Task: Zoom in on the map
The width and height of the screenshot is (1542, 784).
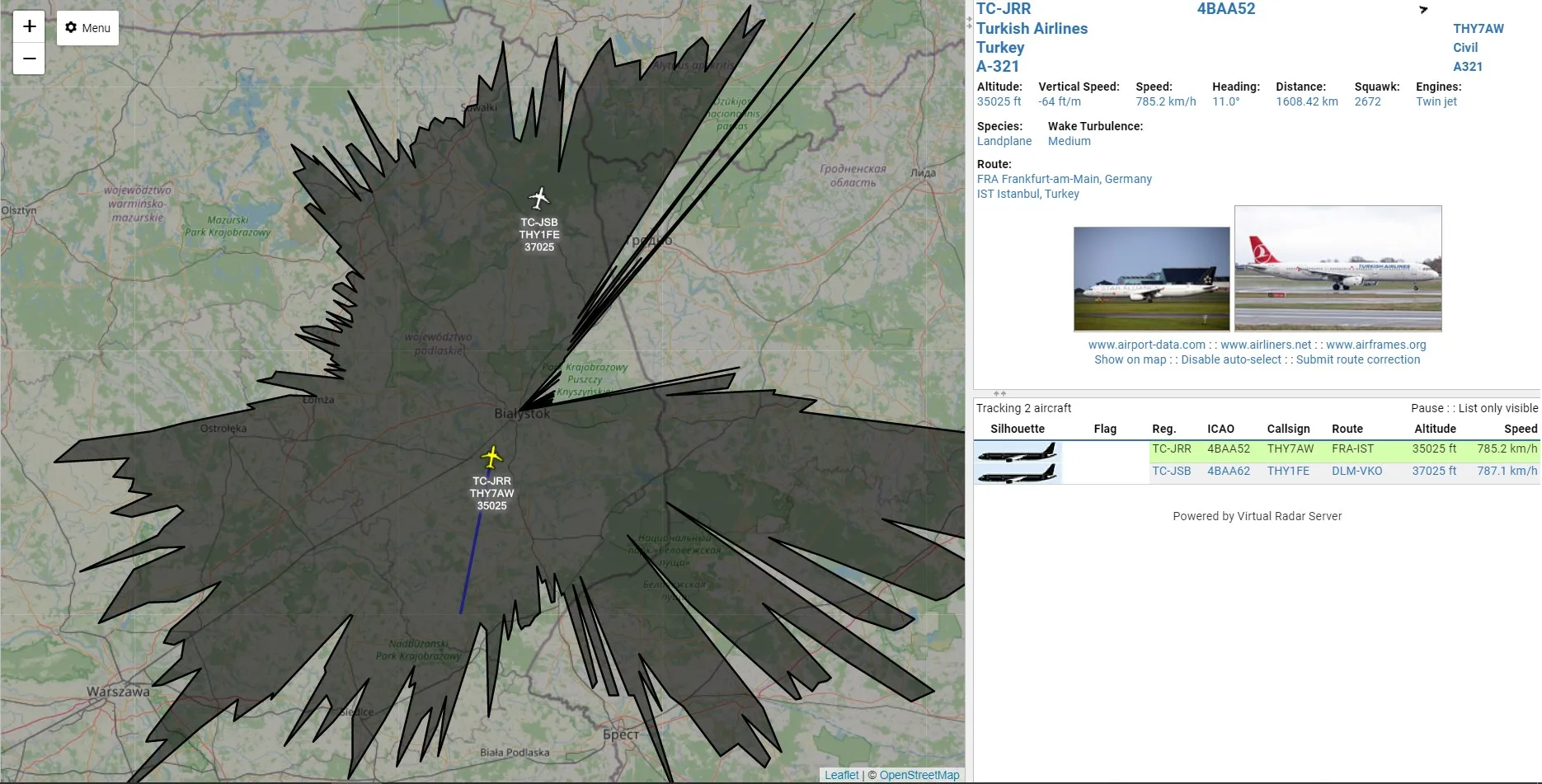Action: [x=29, y=26]
